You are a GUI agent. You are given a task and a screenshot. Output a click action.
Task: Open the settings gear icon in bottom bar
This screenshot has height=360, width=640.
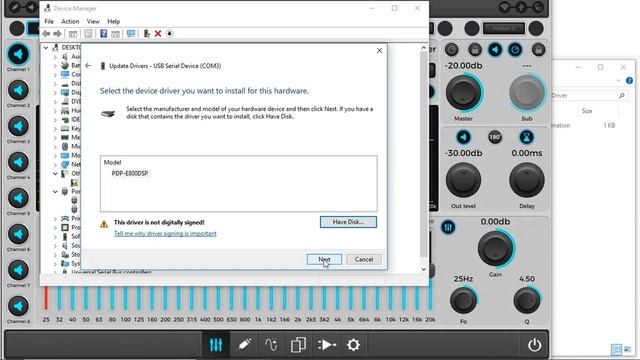point(353,345)
